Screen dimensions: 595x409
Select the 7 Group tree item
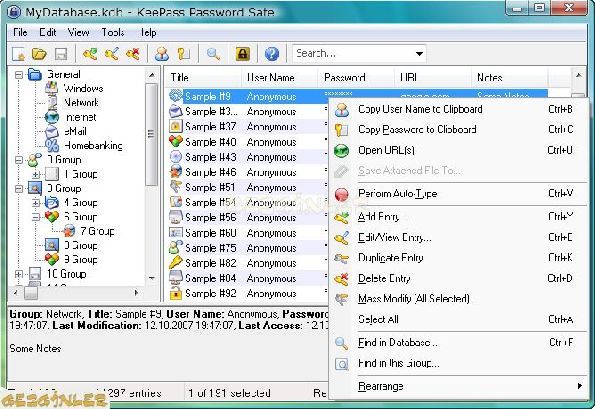coord(97,231)
